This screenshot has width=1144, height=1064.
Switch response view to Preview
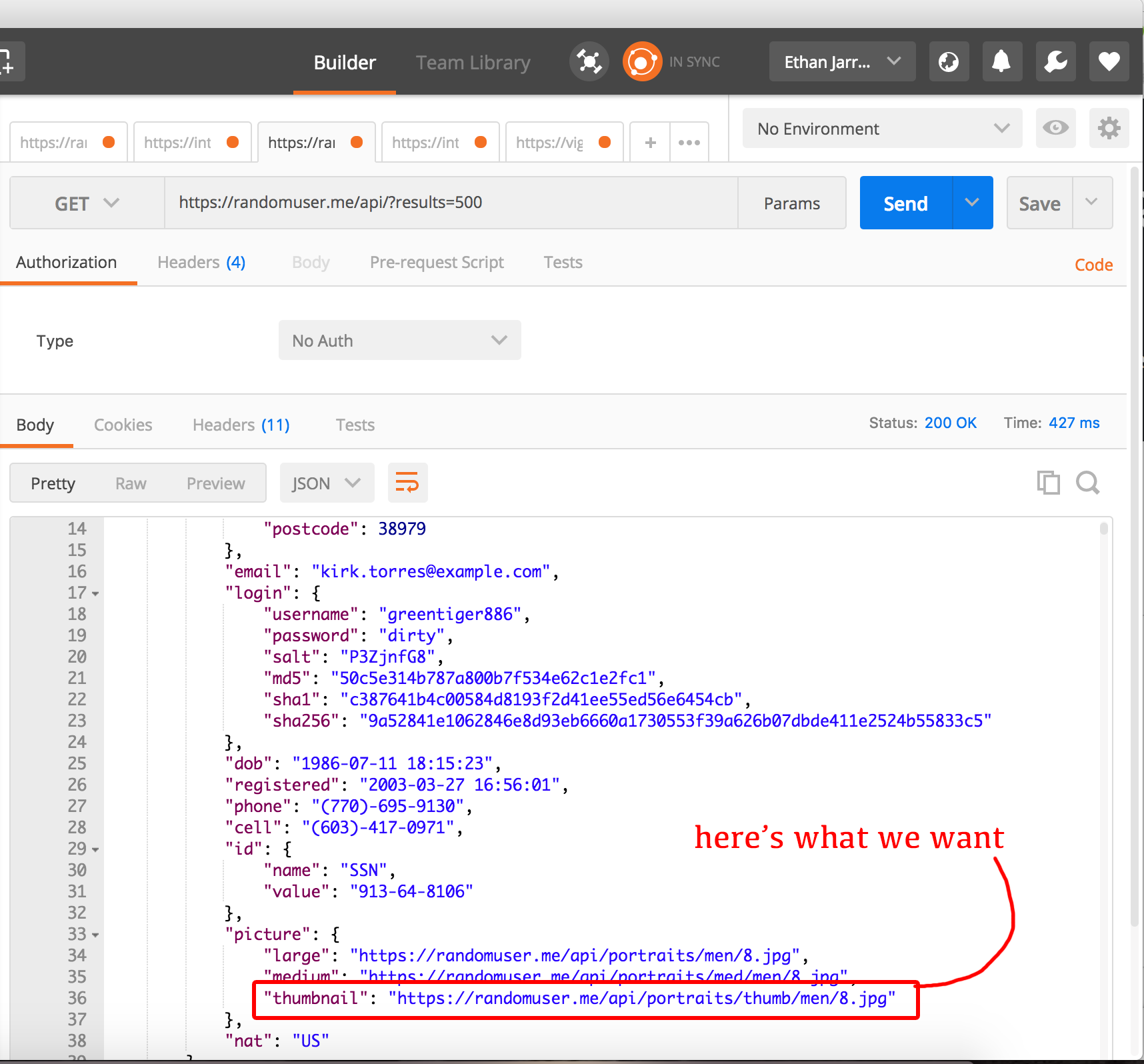pyautogui.click(x=216, y=483)
